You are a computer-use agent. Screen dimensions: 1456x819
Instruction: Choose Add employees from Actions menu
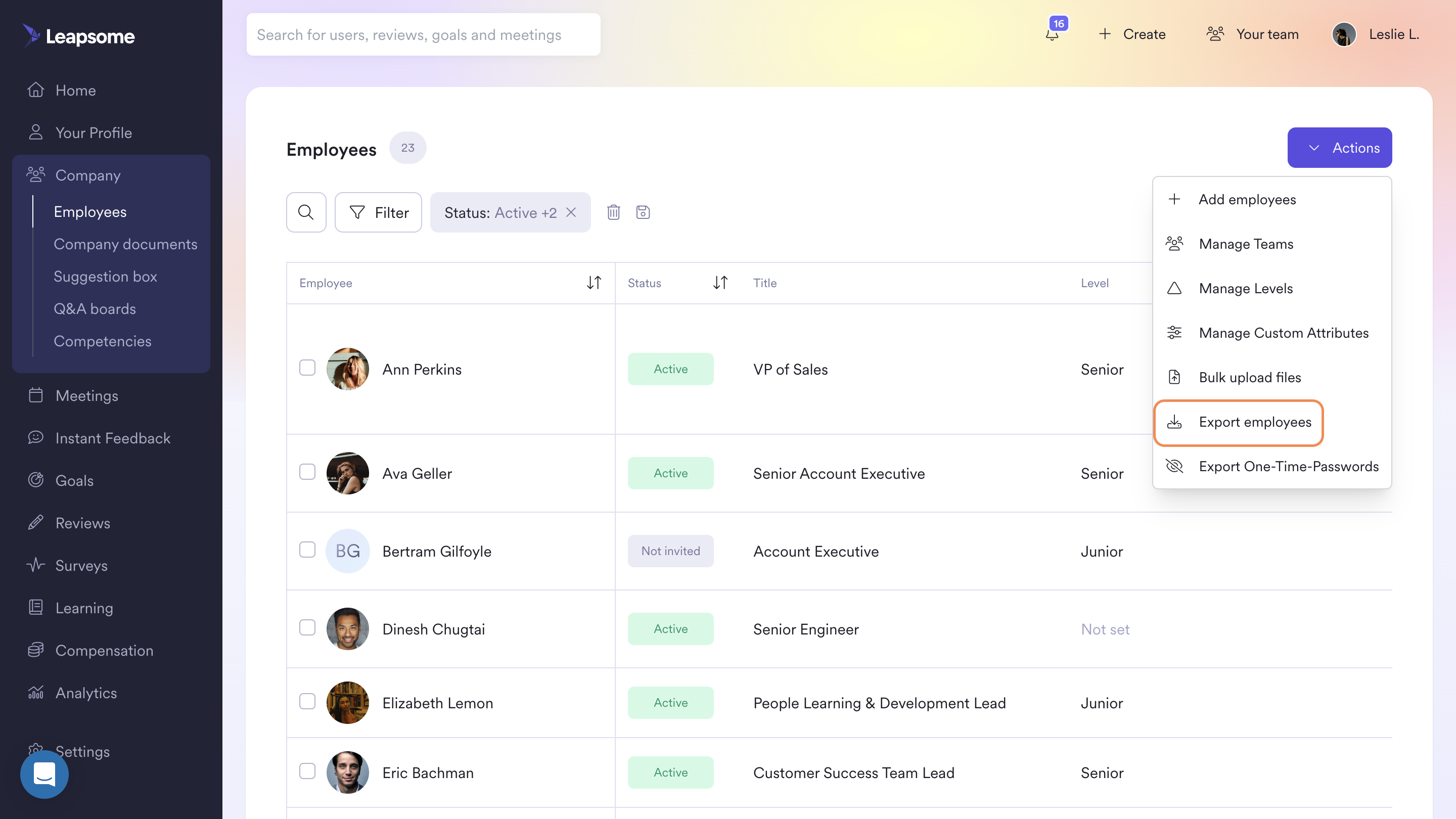click(x=1272, y=200)
